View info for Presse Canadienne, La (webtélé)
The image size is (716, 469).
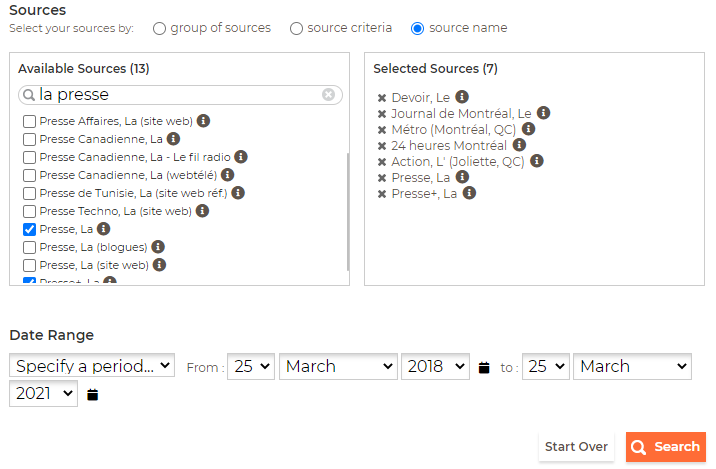pyautogui.click(x=227, y=174)
